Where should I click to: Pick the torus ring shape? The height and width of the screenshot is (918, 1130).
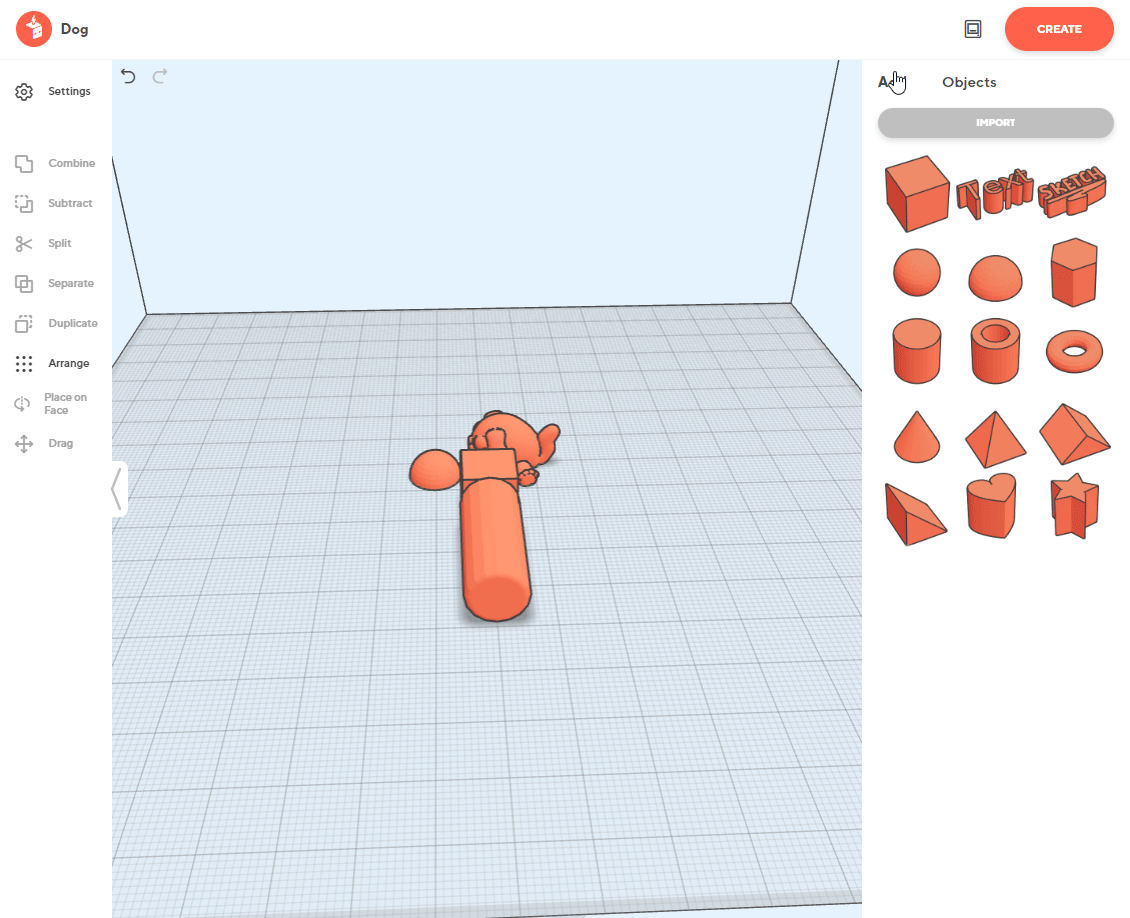coord(1075,351)
